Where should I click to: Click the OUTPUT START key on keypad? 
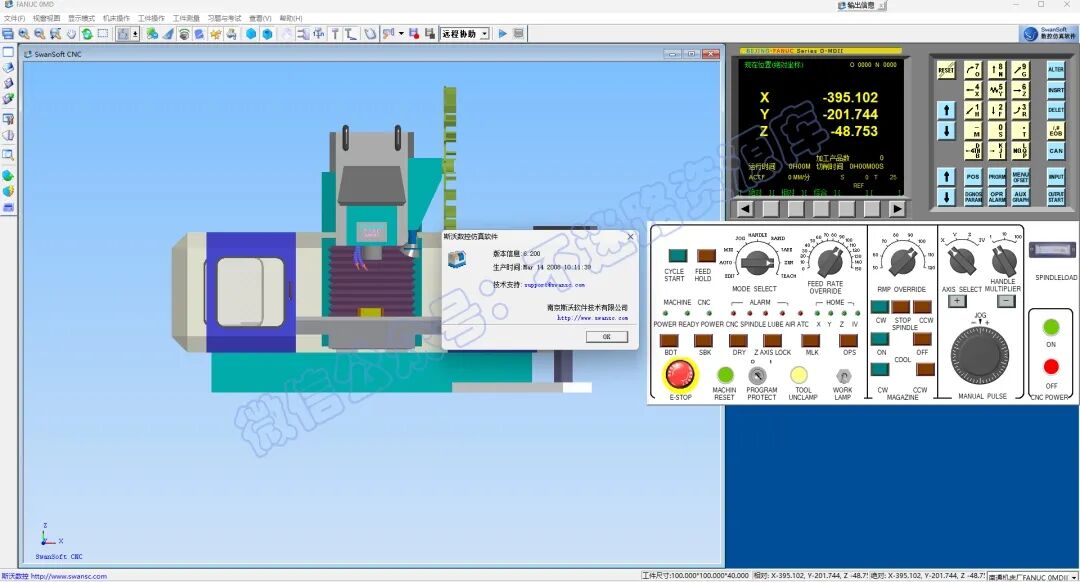[1056, 197]
